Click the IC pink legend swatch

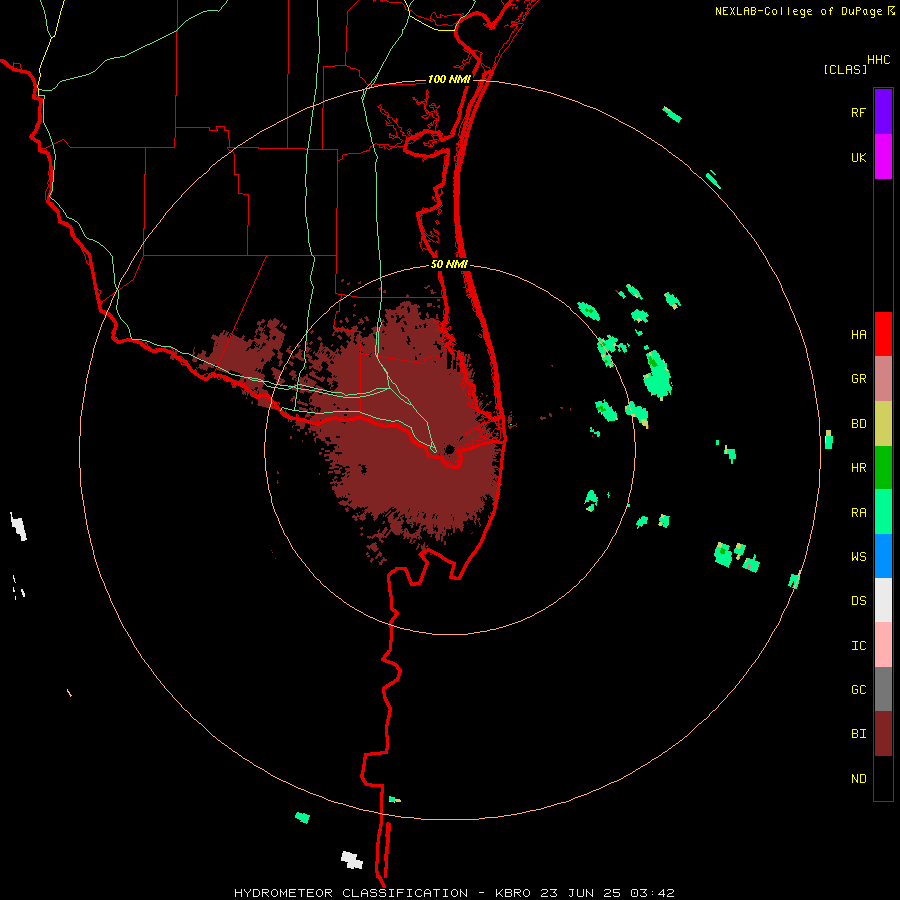coord(883,645)
